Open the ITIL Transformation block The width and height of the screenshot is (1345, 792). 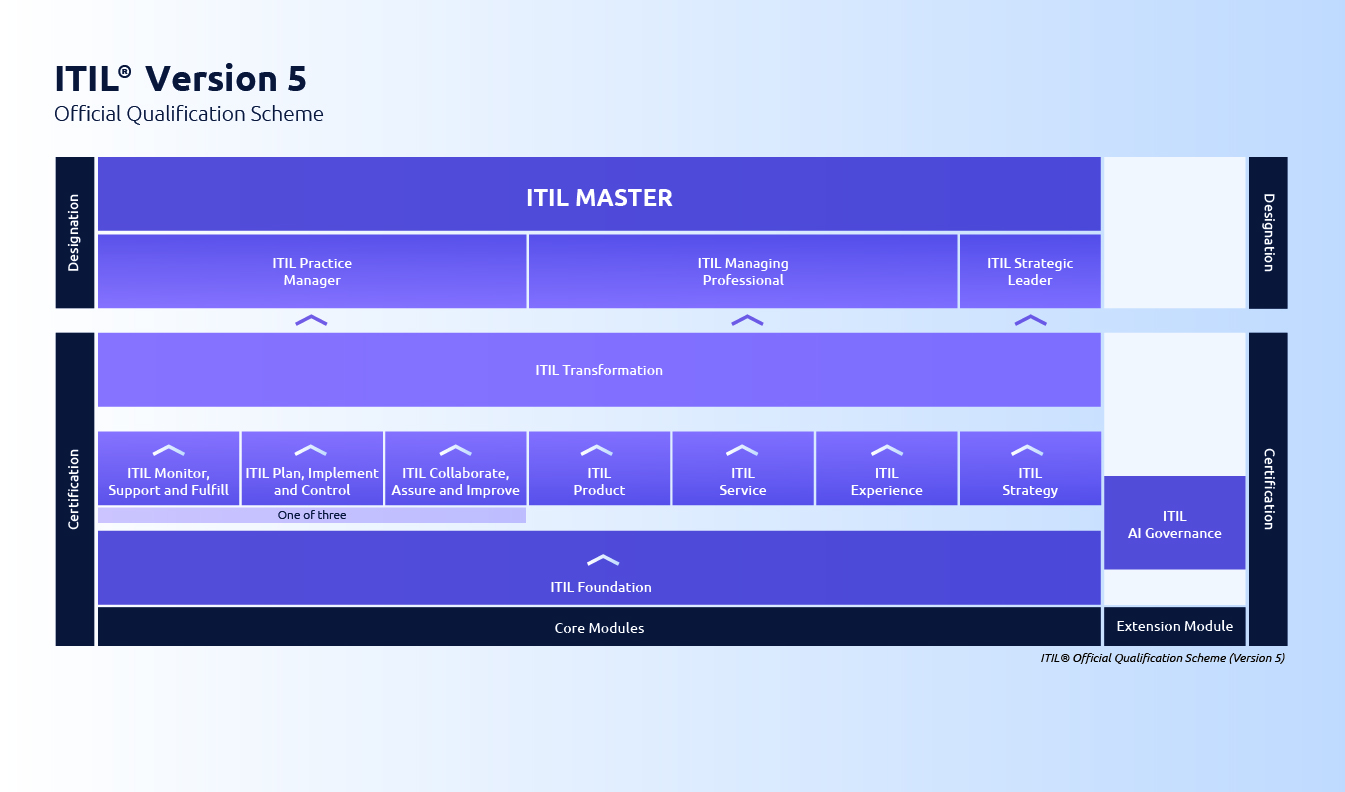pos(599,370)
